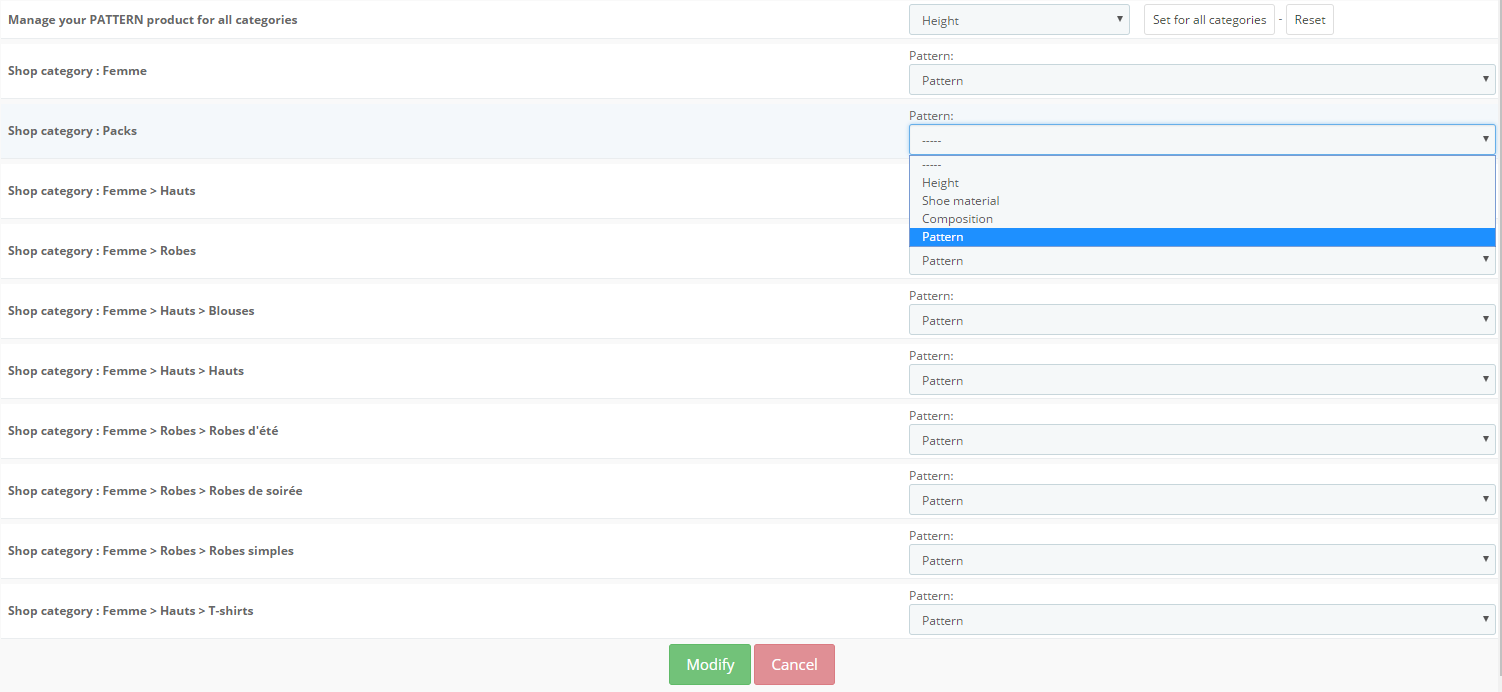
Task: Open the dropdown for Femme > Hauts > Hauts
Action: (1202, 380)
